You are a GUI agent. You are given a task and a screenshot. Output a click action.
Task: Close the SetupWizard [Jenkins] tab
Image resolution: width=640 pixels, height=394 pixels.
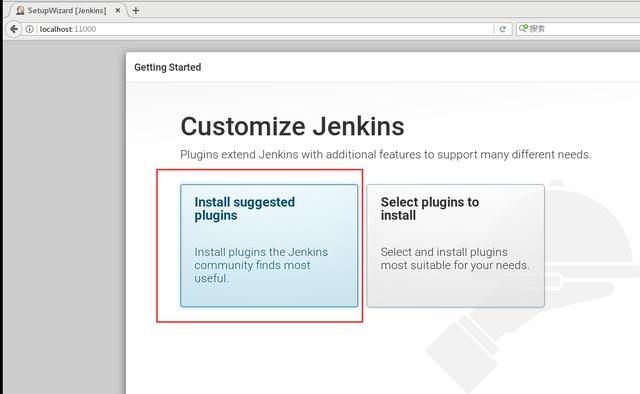pos(118,11)
